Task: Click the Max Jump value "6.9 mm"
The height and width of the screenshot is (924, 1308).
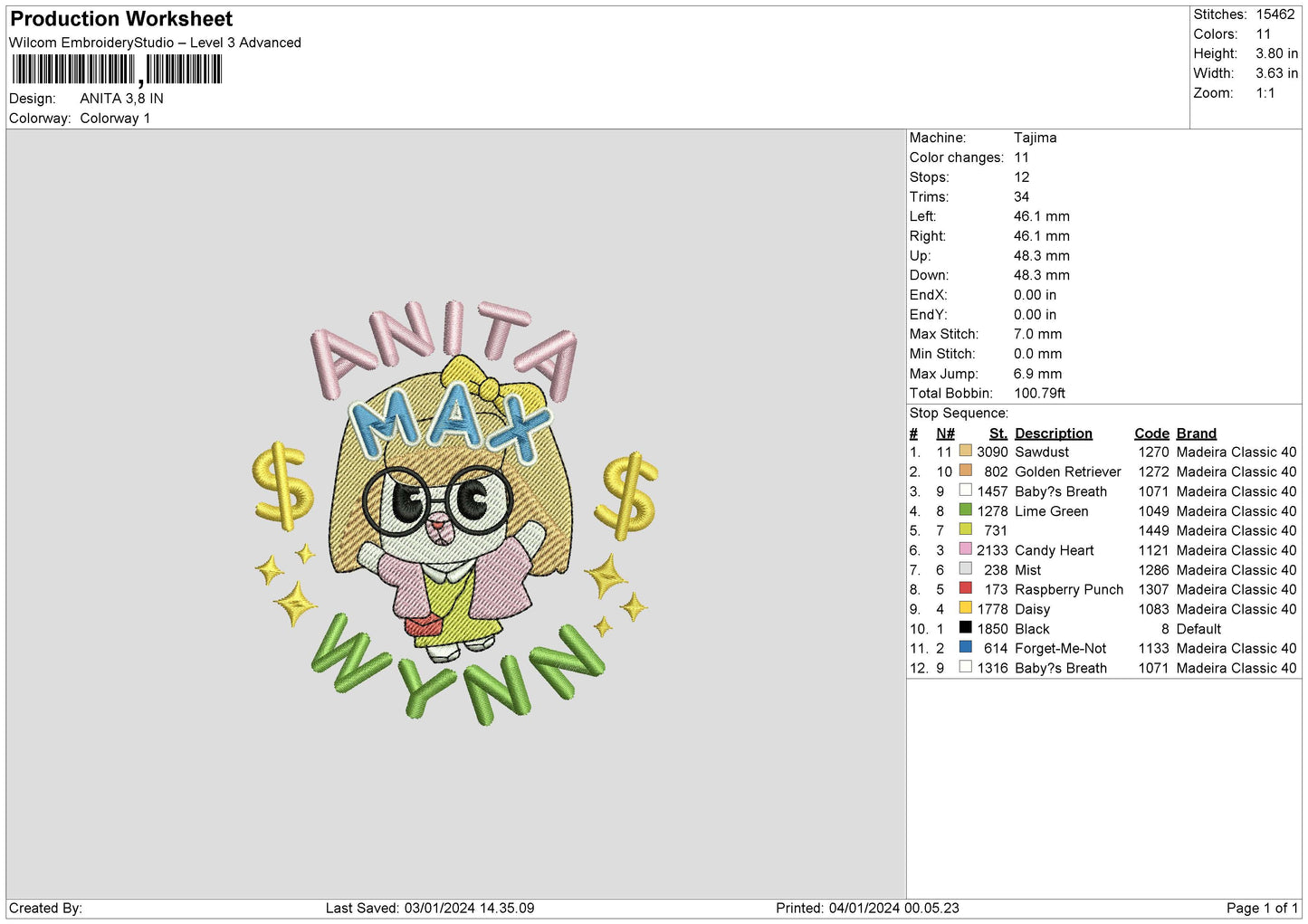Action: click(1037, 374)
